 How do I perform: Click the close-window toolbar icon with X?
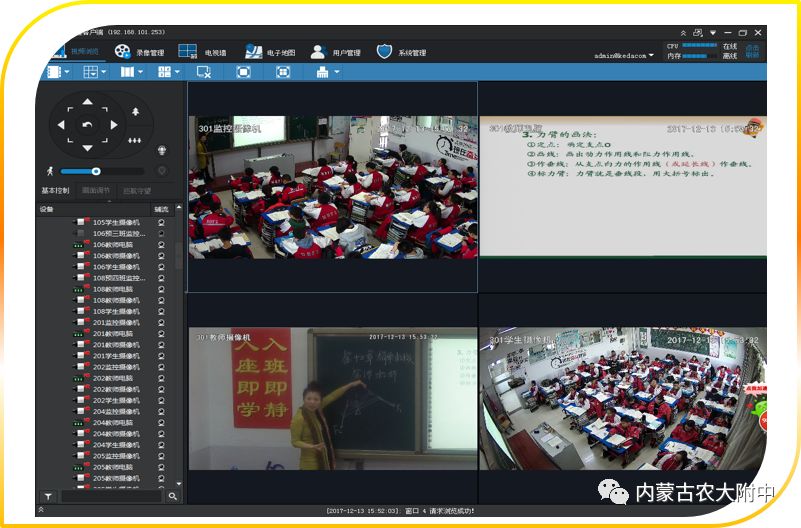click(203, 72)
